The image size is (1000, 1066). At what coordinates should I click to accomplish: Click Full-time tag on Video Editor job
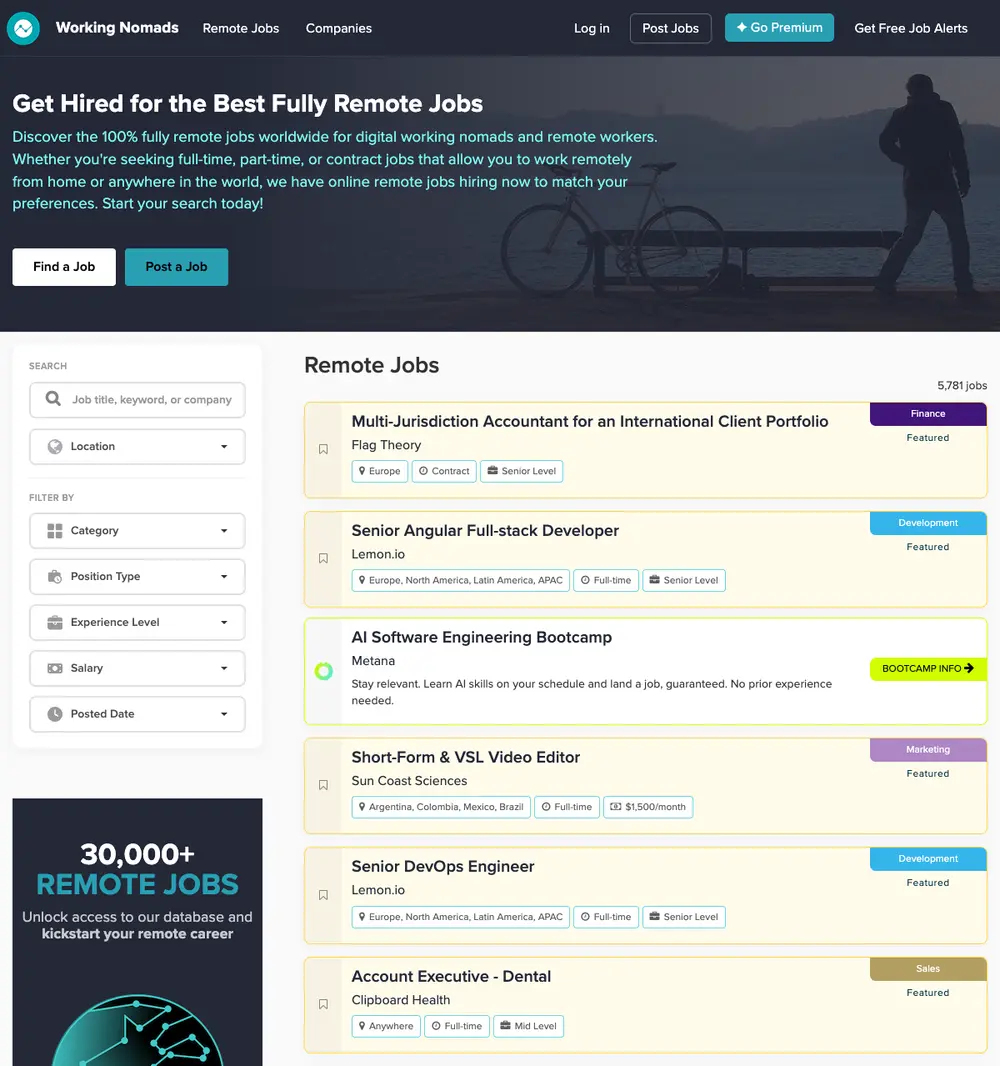point(567,807)
